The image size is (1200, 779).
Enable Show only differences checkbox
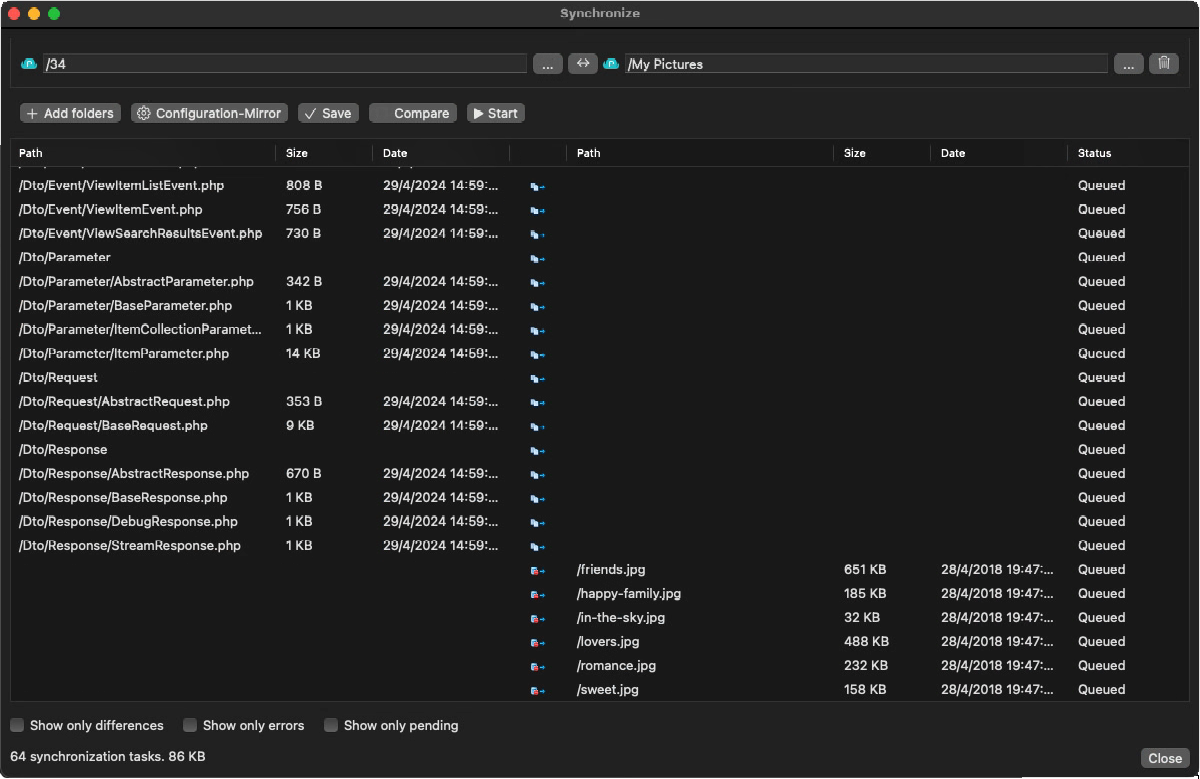18,725
